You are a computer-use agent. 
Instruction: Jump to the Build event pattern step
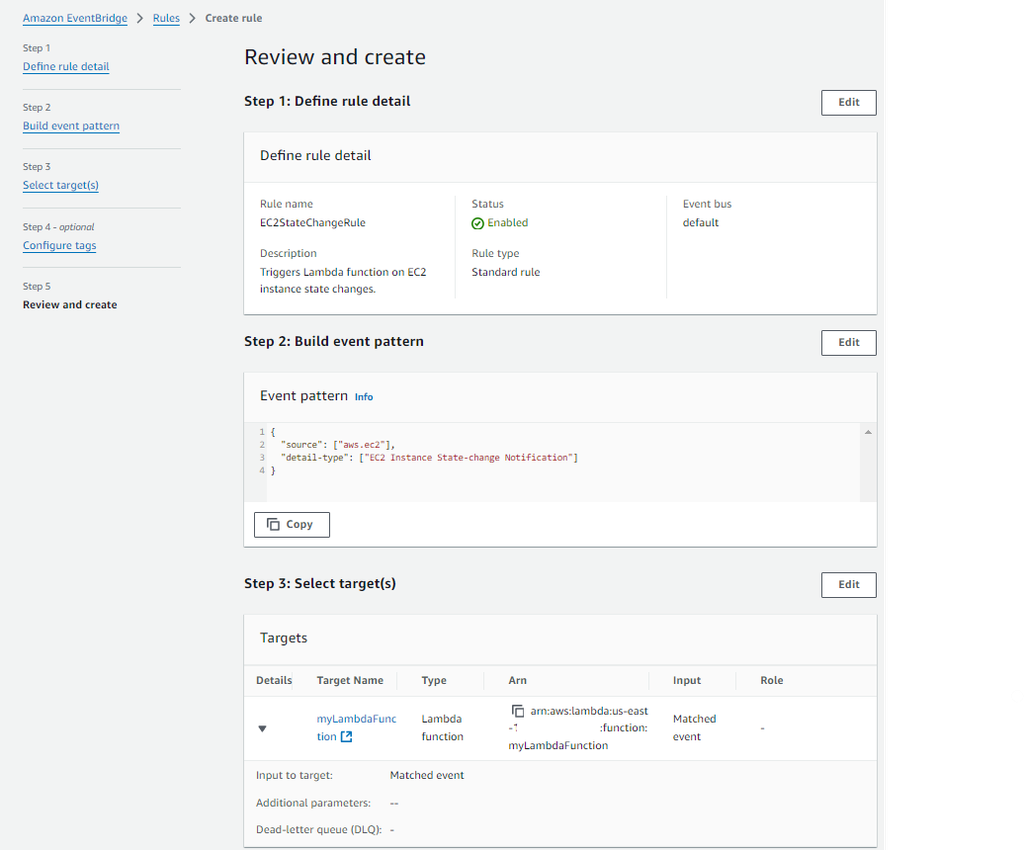[x=71, y=126]
